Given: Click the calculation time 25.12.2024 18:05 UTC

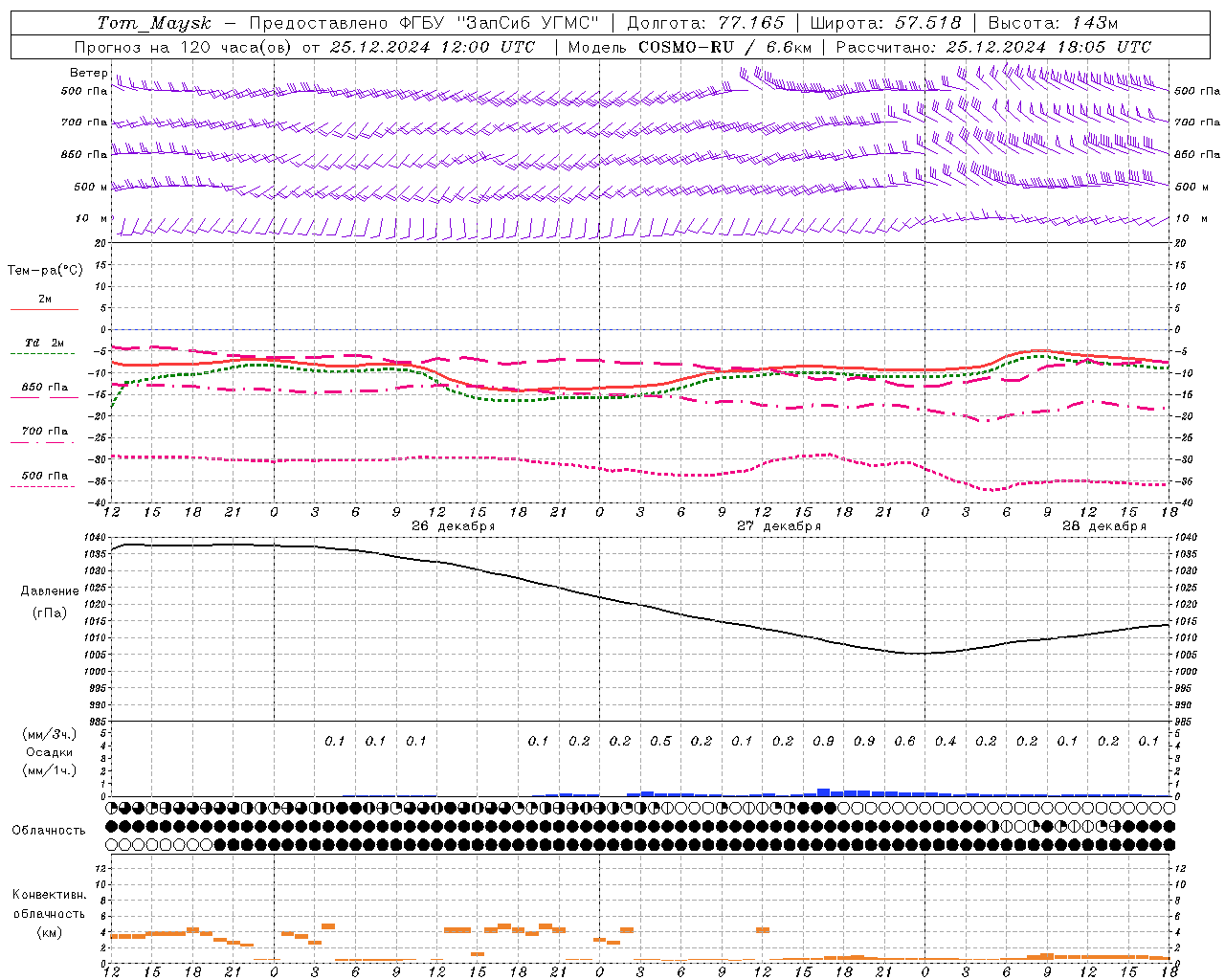Looking at the screenshot, I should [1048, 47].
